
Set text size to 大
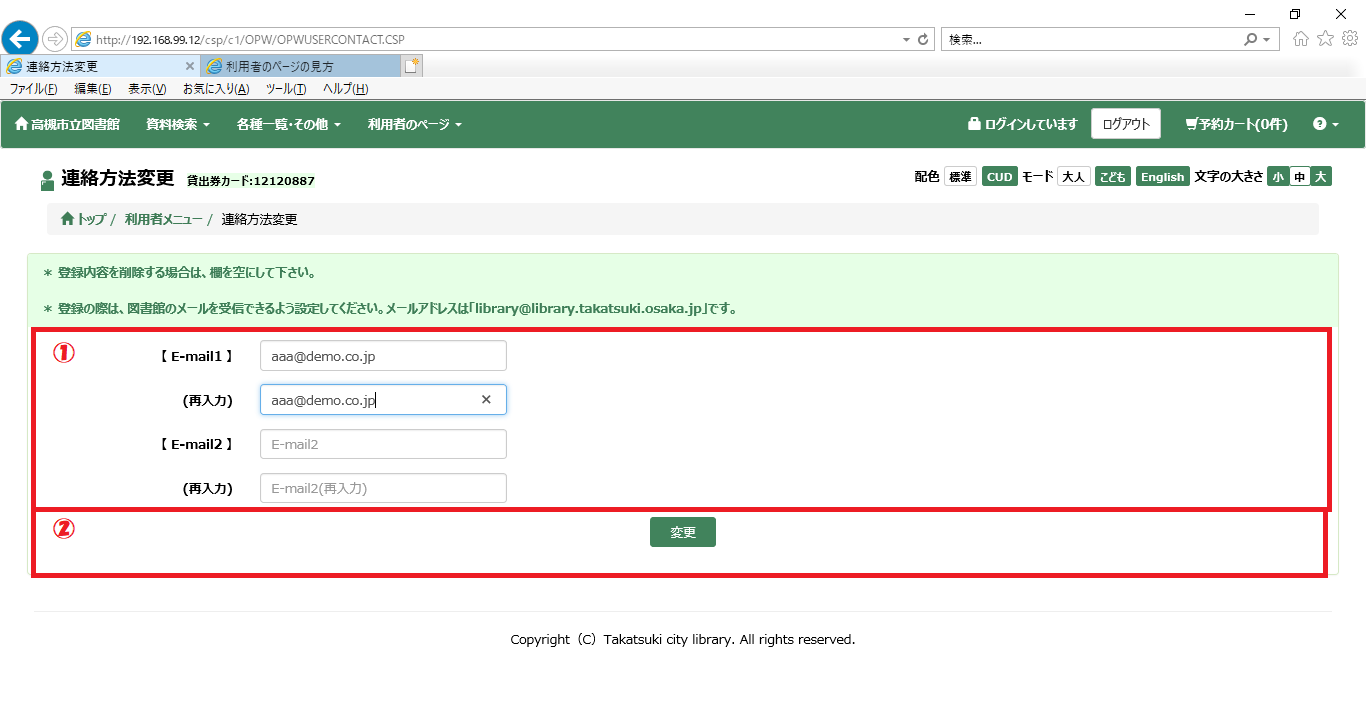1320,177
